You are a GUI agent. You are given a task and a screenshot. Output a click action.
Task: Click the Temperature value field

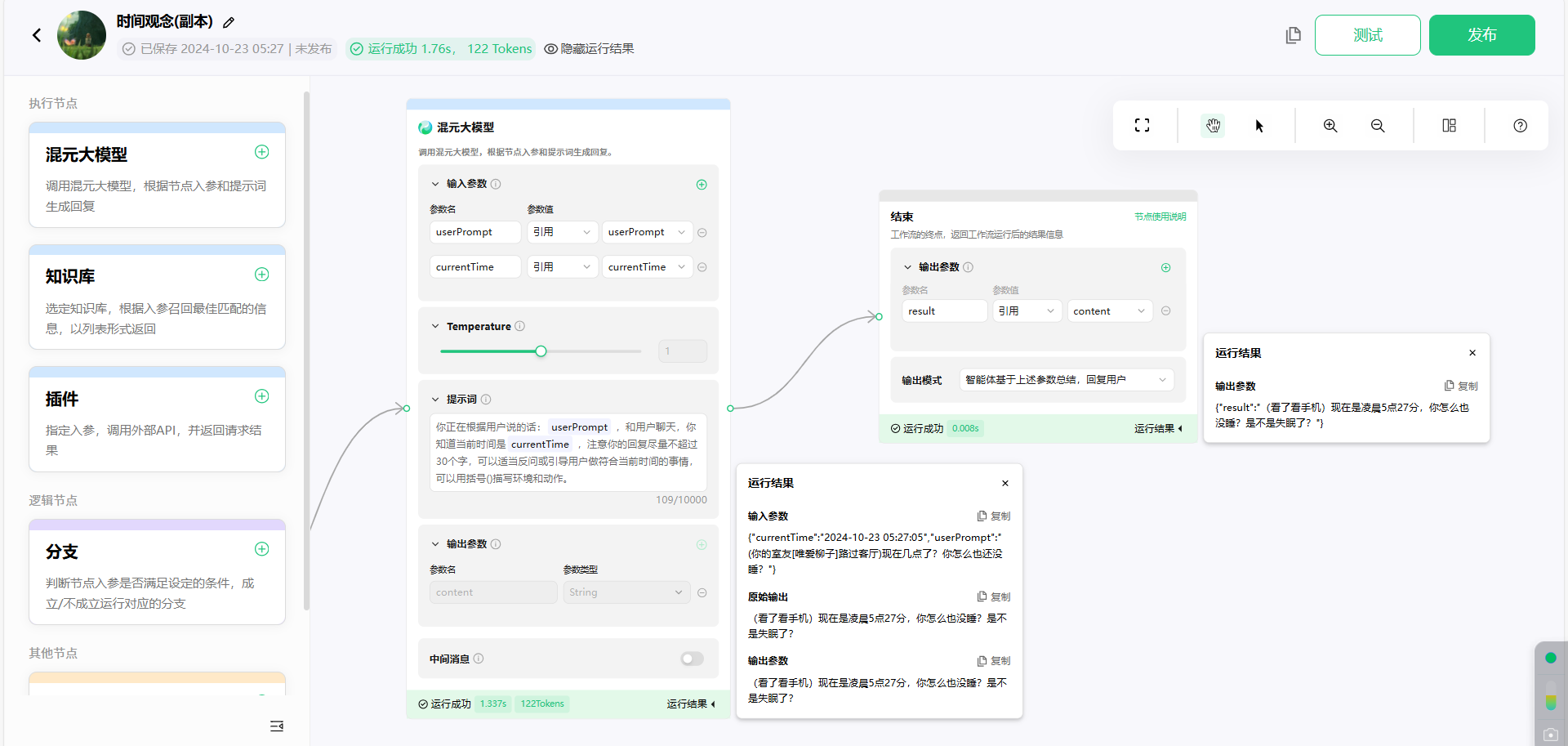click(x=683, y=351)
